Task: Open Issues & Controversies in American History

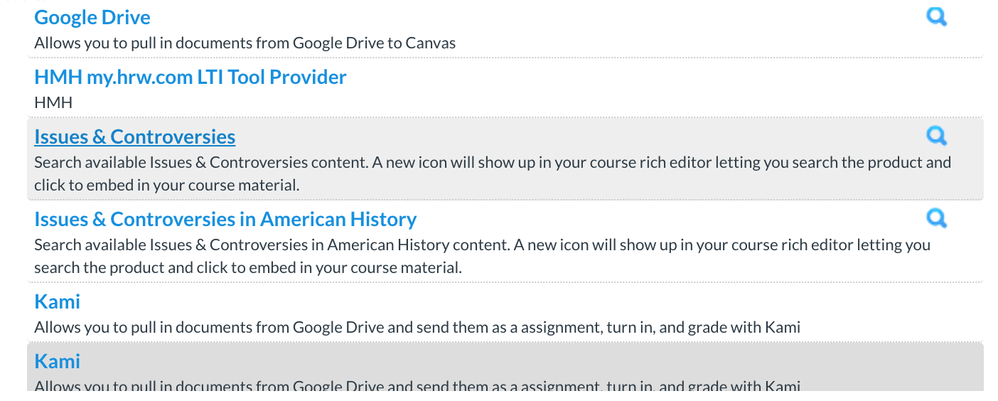Action: 225,219
